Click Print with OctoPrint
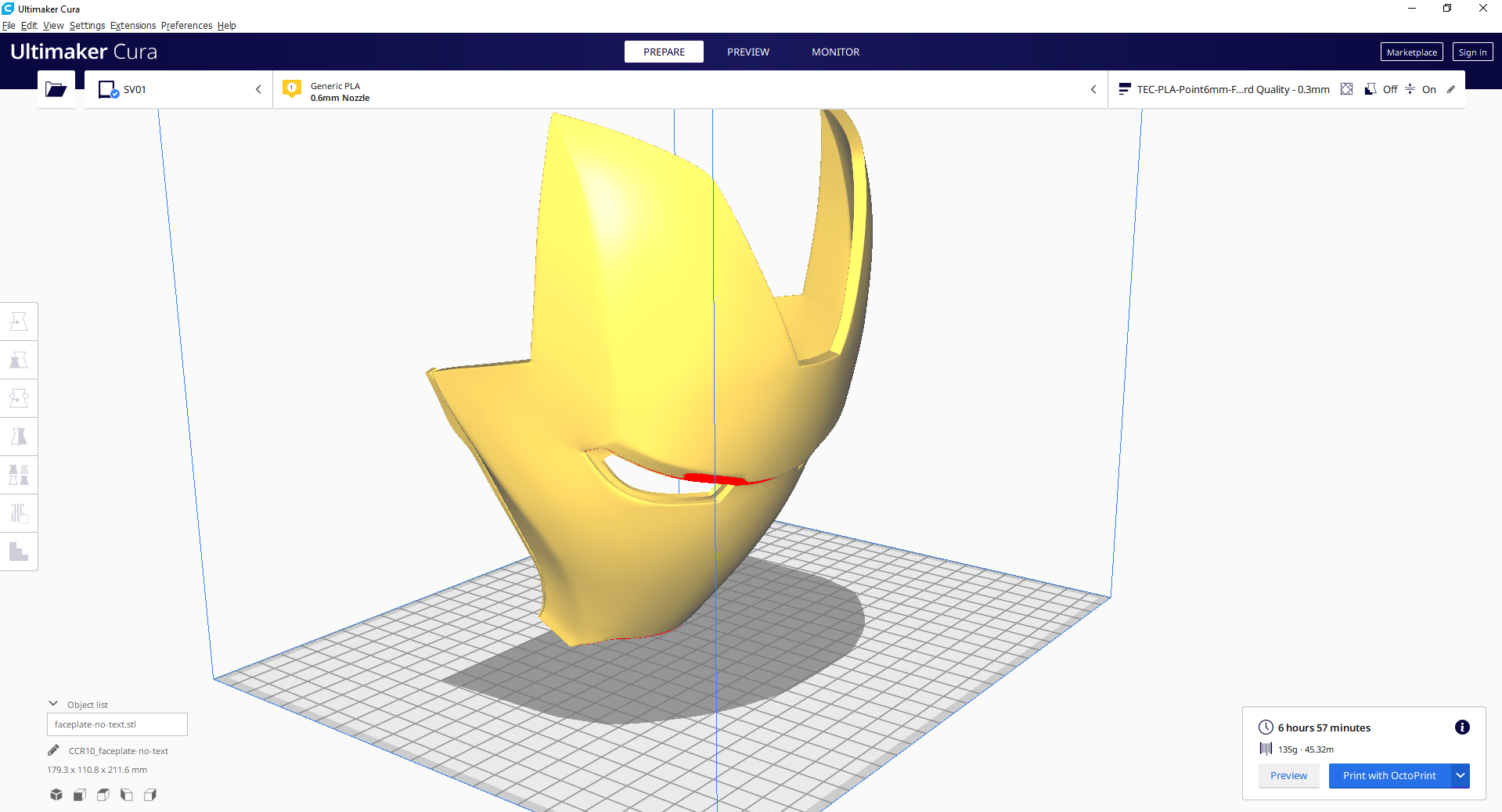Viewport: 1502px width, 812px height. [x=1389, y=775]
